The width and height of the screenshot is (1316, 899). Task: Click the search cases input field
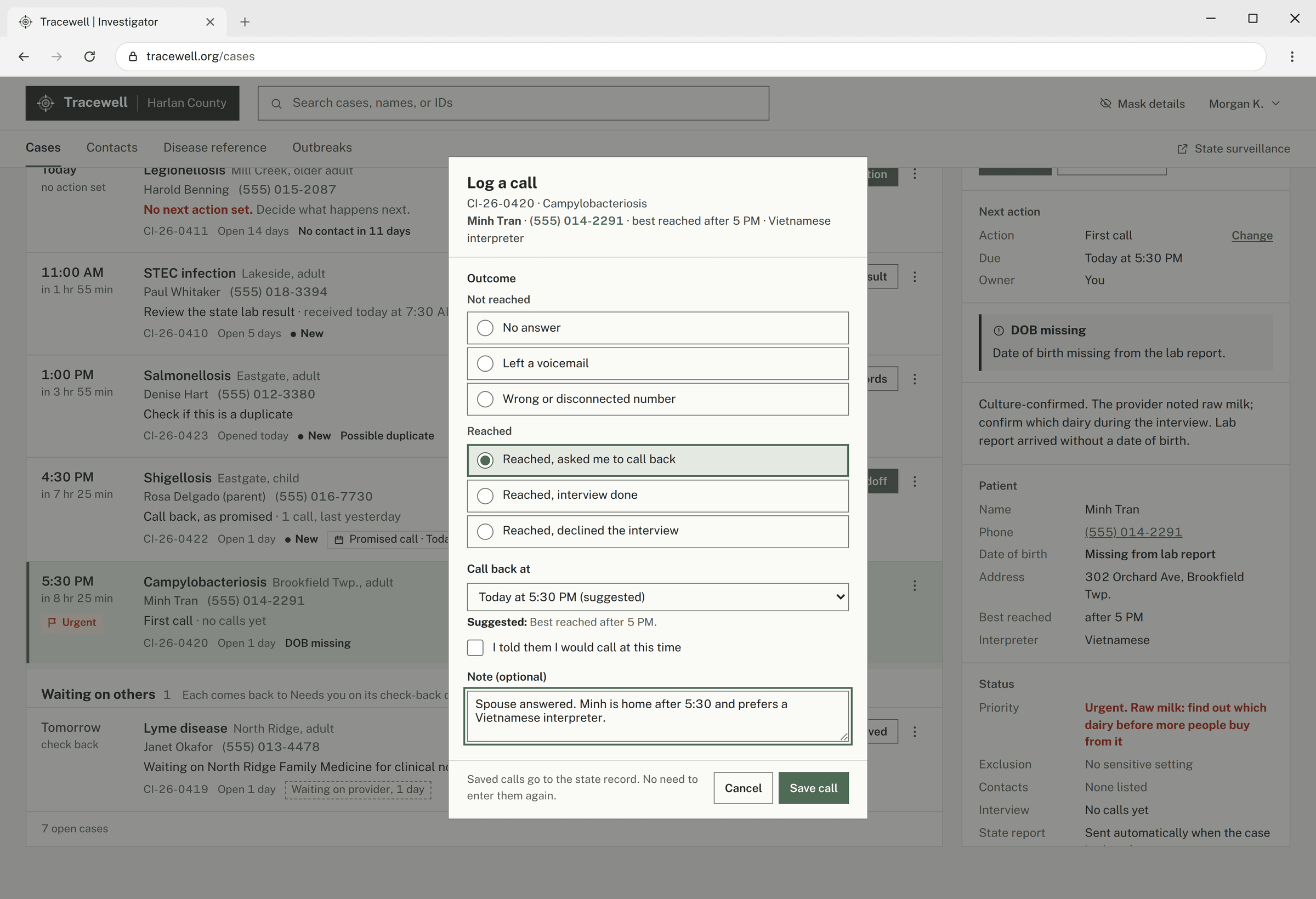513,103
